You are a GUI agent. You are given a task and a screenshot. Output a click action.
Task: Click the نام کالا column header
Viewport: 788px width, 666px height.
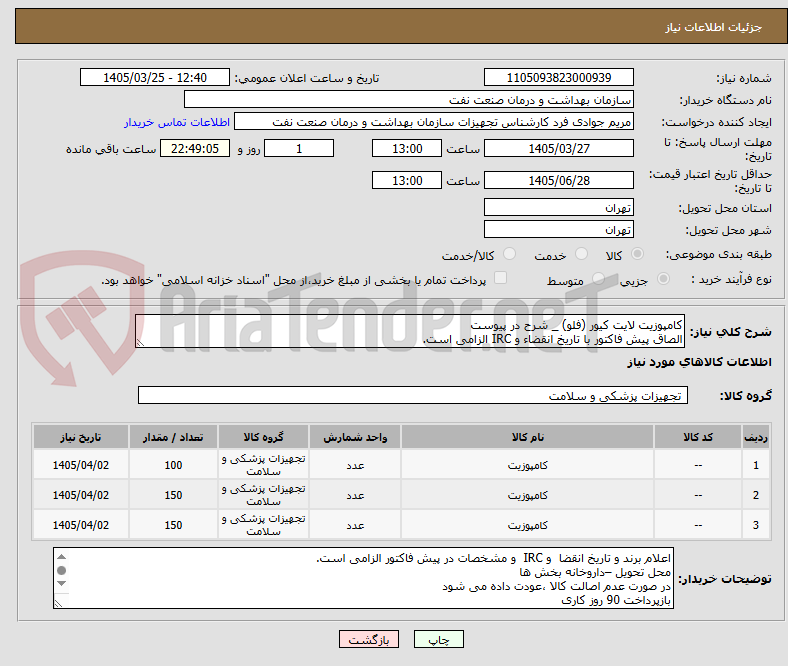527,437
